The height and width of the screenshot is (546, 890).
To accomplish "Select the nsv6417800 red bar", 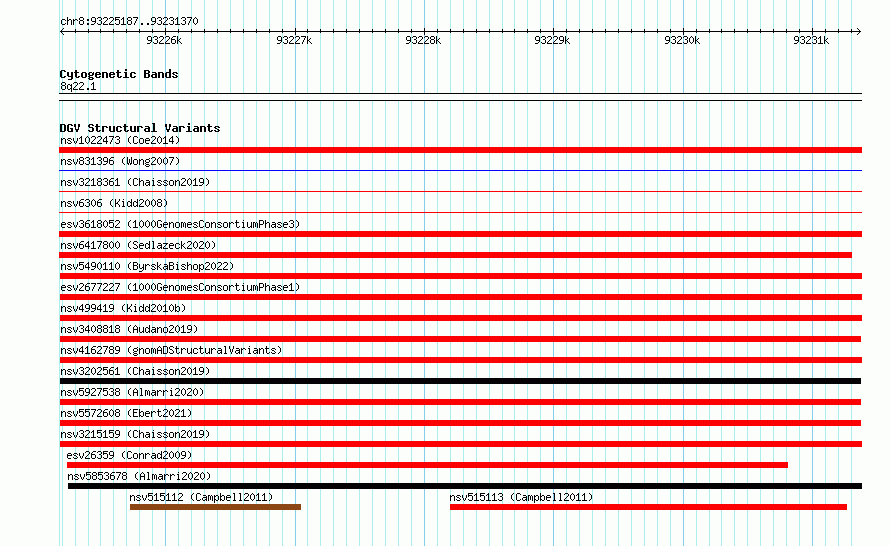I will click(455, 255).
